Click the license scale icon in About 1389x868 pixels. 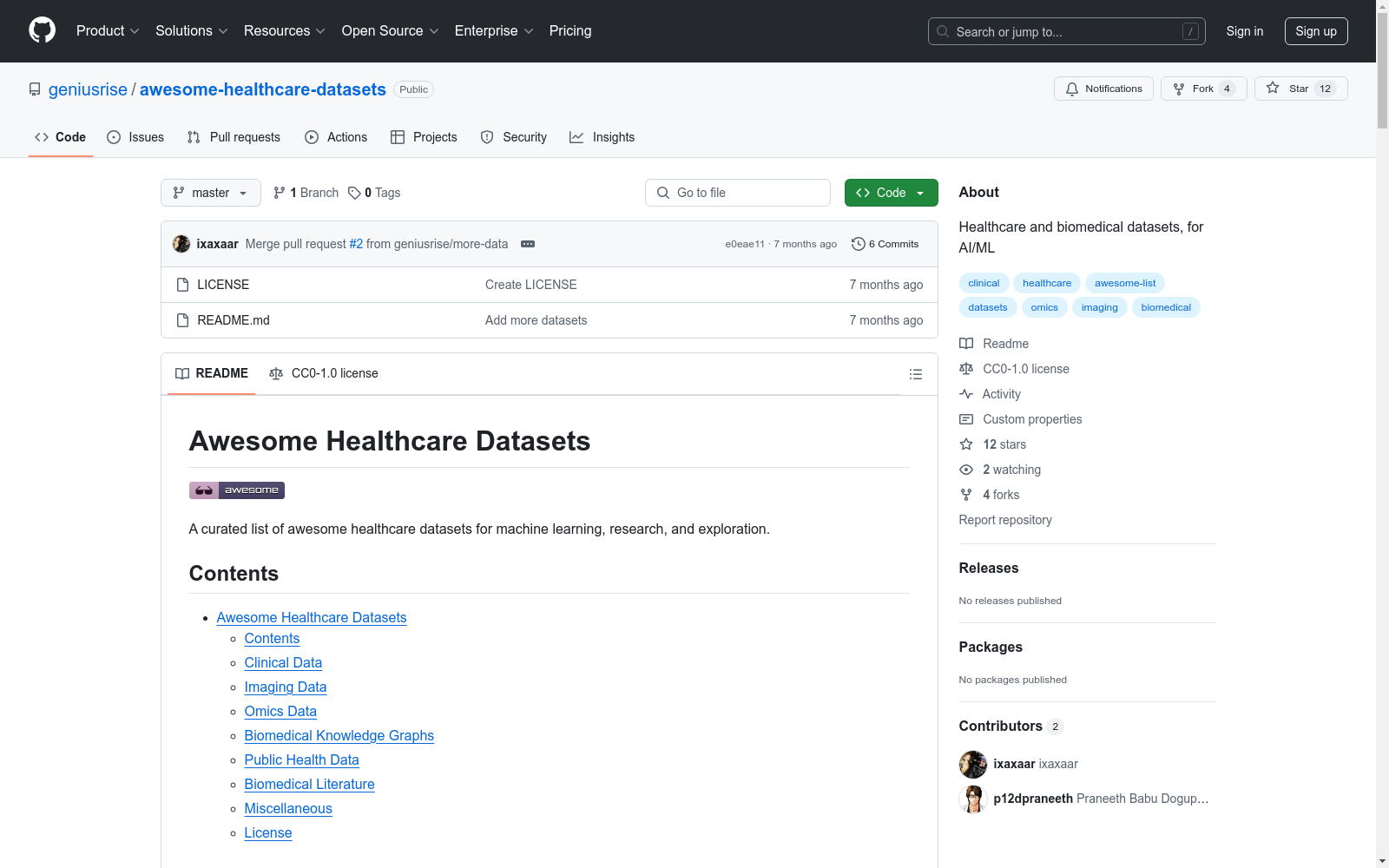[966, 369]
